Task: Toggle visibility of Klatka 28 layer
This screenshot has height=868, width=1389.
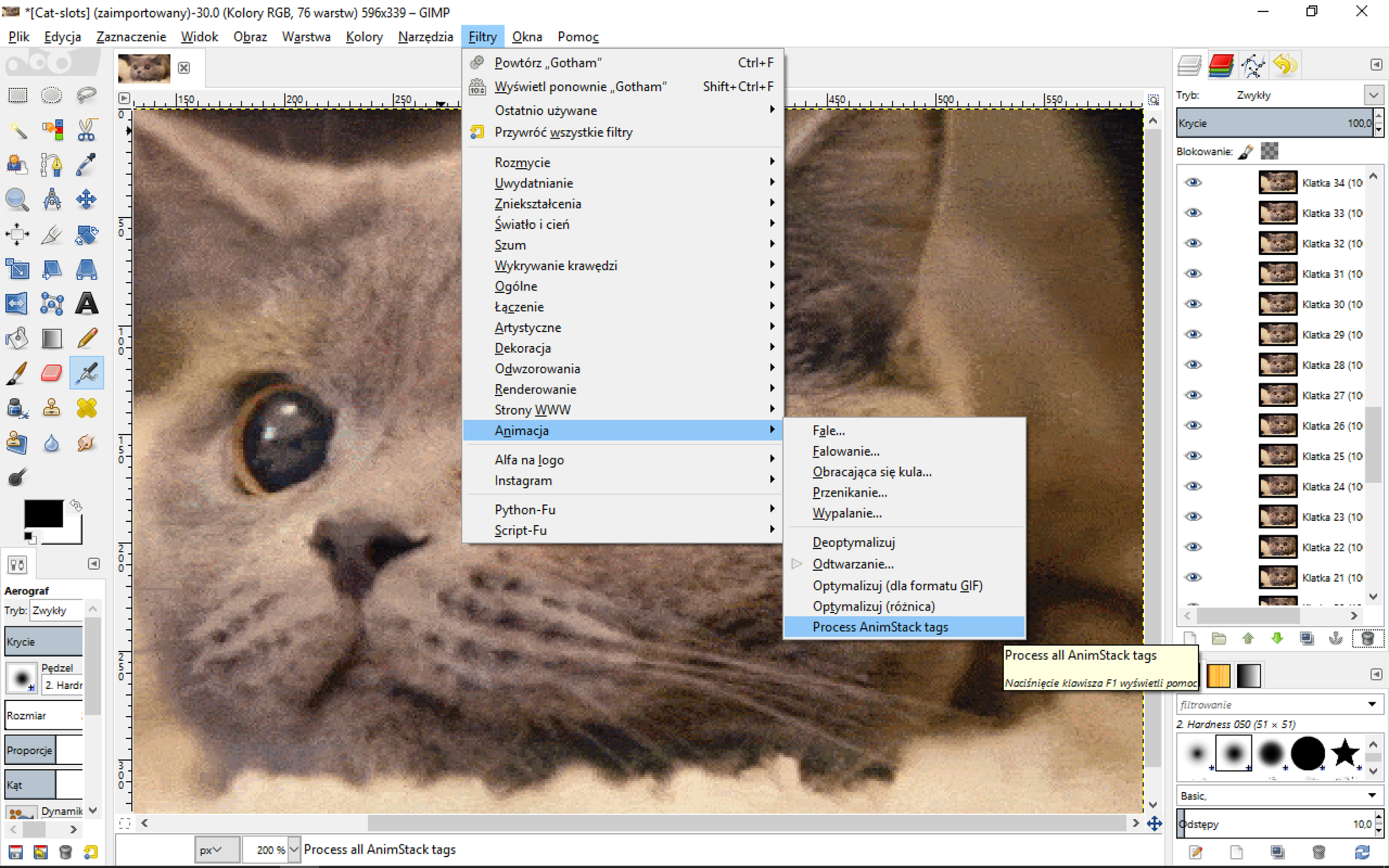Action: pyautogui.click(x=1193, y=365)
